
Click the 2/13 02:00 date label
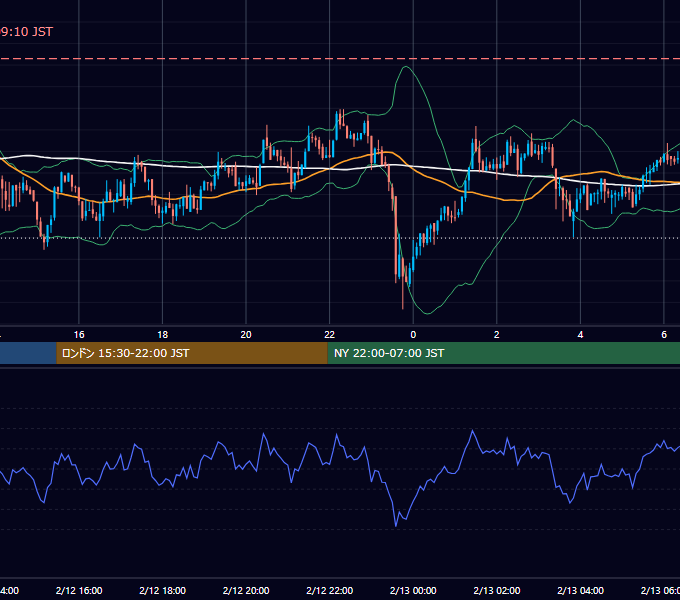(497, 590)
